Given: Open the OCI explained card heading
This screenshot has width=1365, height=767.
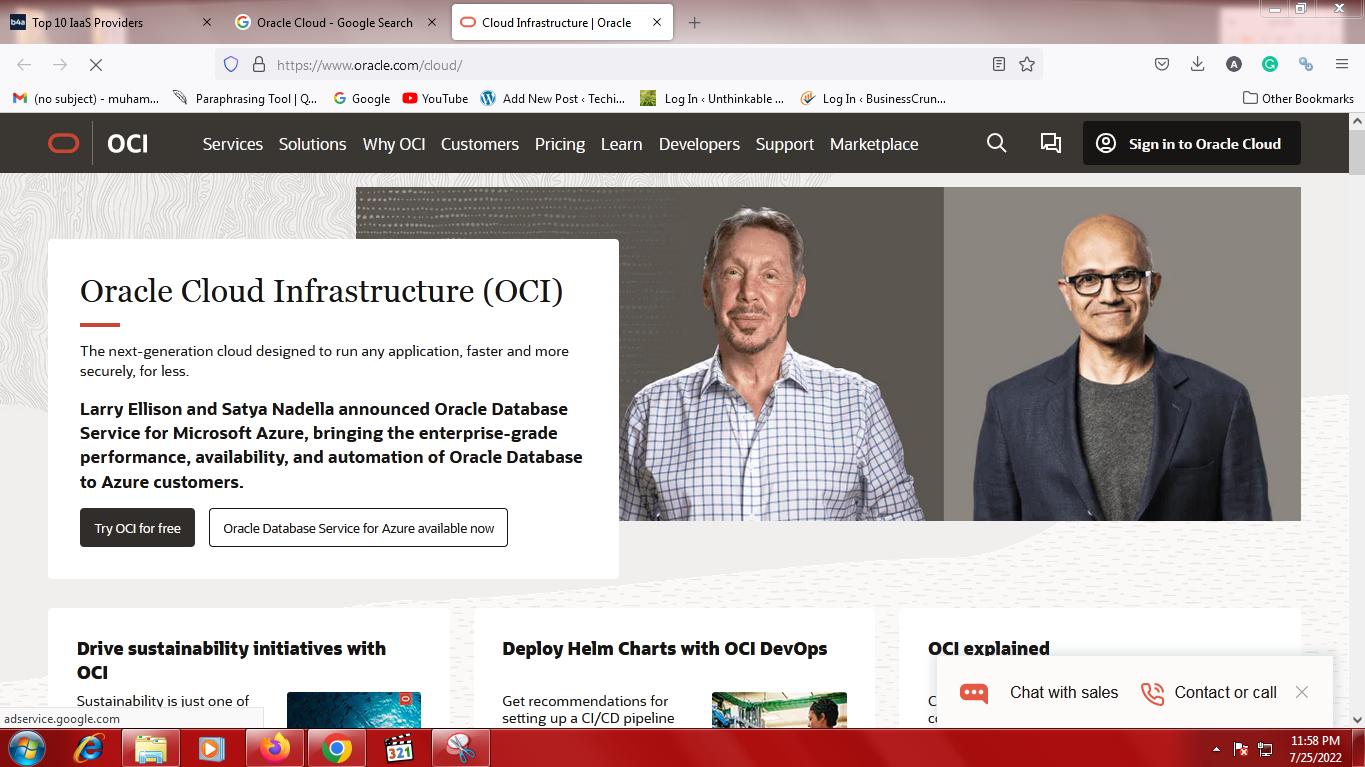Looking at the screenshot, I should pos(989,648).
